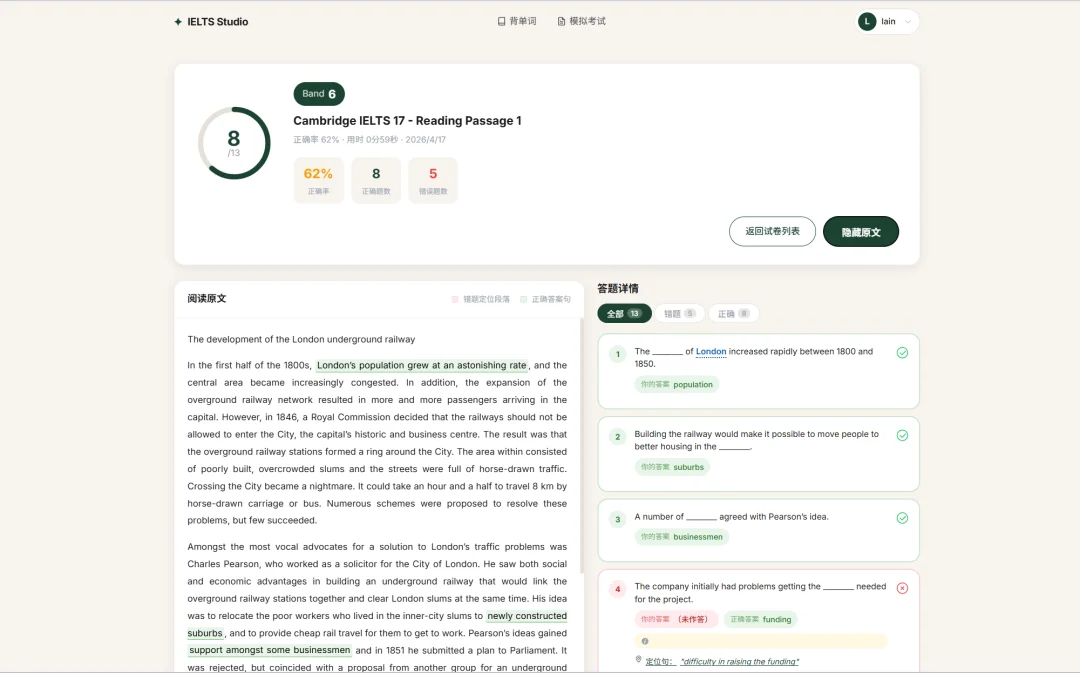Click the red number 4 badge
The height and width of the screenshot is (673, 1080).
618,589
